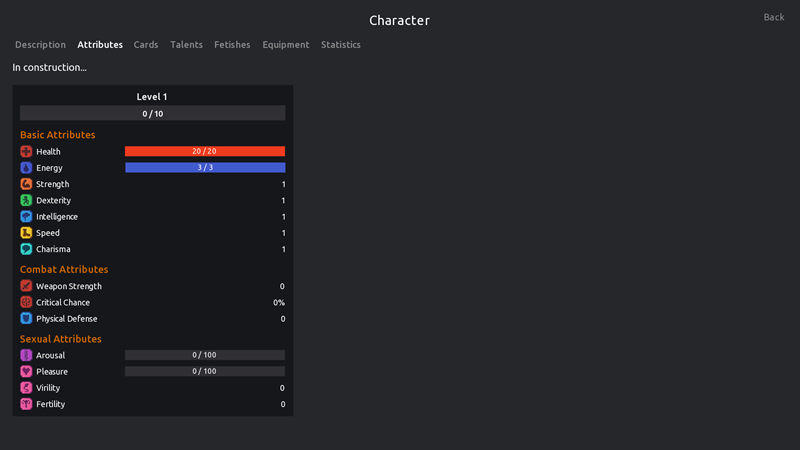Screen dimensions: 800x450
Task: Click the Virility label
Action: [48, 388]
